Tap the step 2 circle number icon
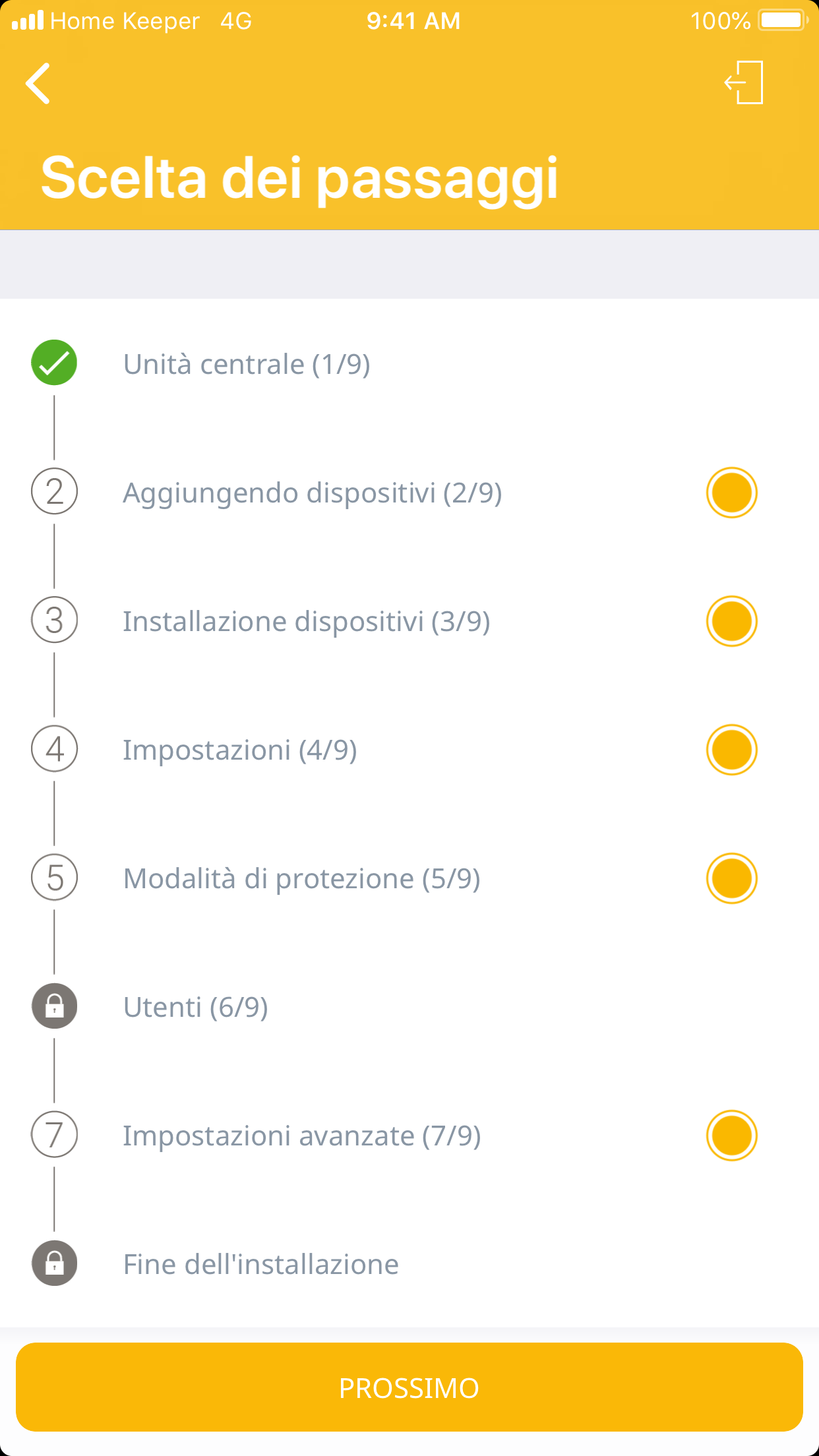Image resolution: width=819 pixels, height=1456 pixels. (55, 492)
